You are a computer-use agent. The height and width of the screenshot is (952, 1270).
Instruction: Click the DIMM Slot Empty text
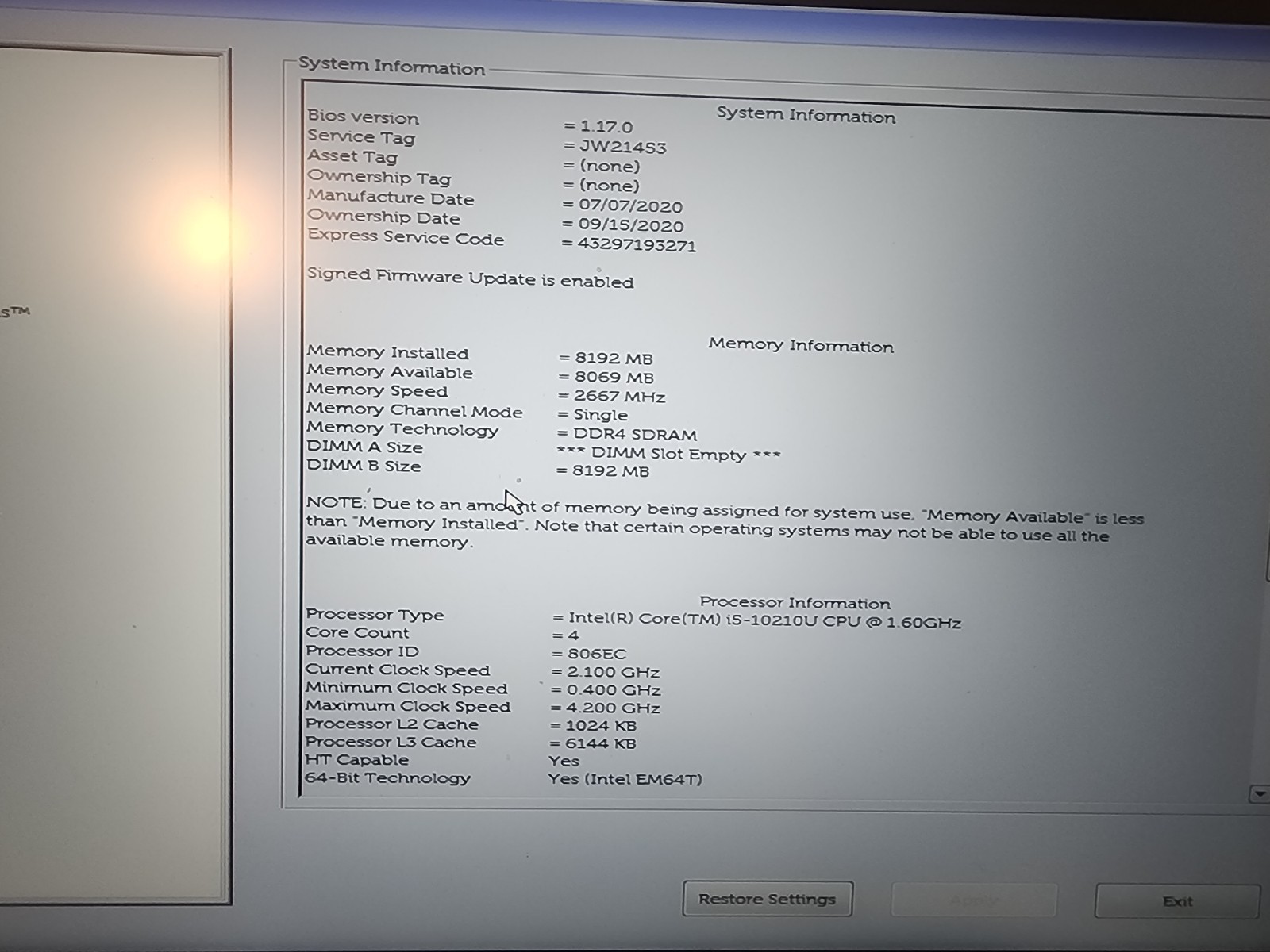(x=668, y=455)
